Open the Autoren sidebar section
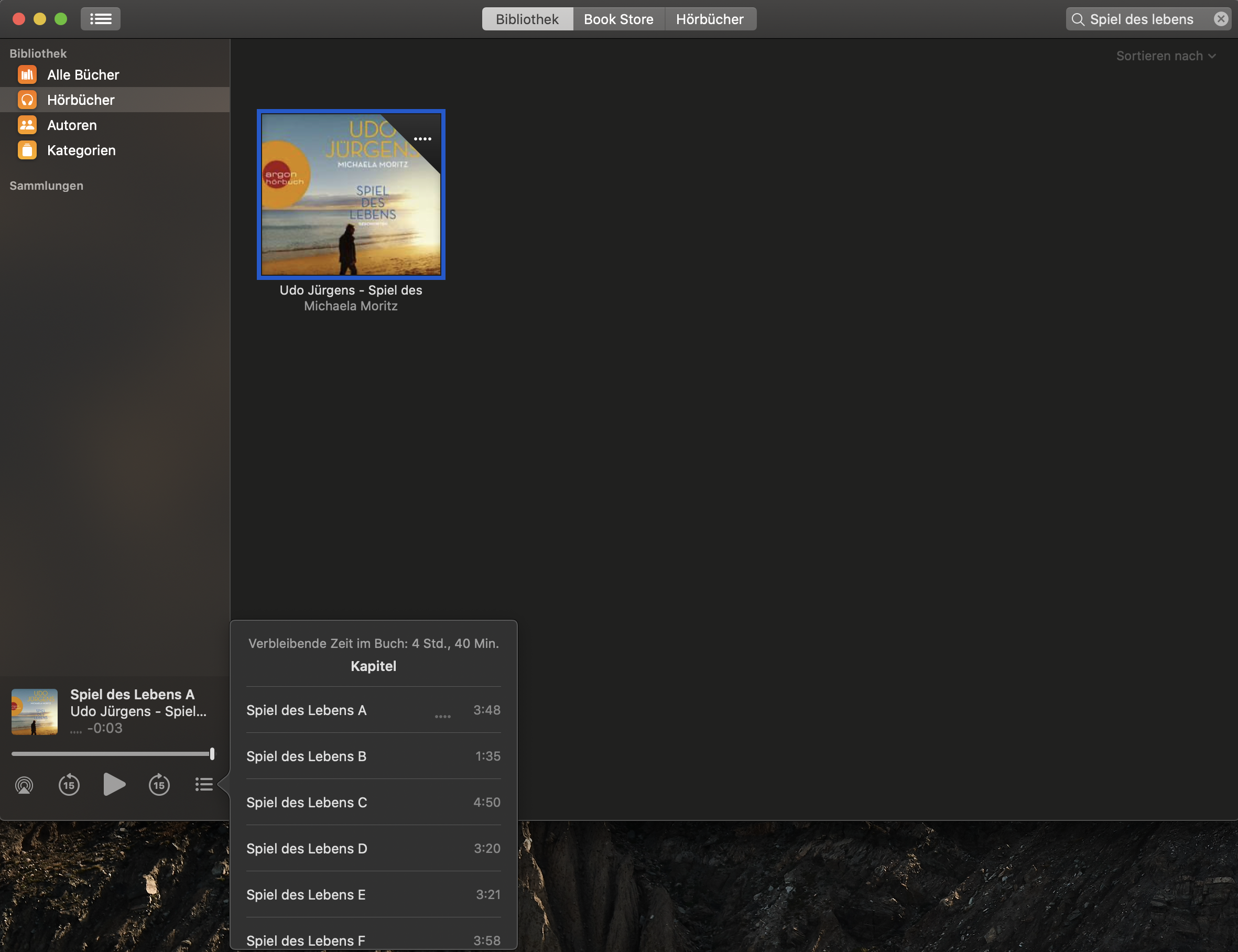The image size is (1238, 952). [72, 125]
